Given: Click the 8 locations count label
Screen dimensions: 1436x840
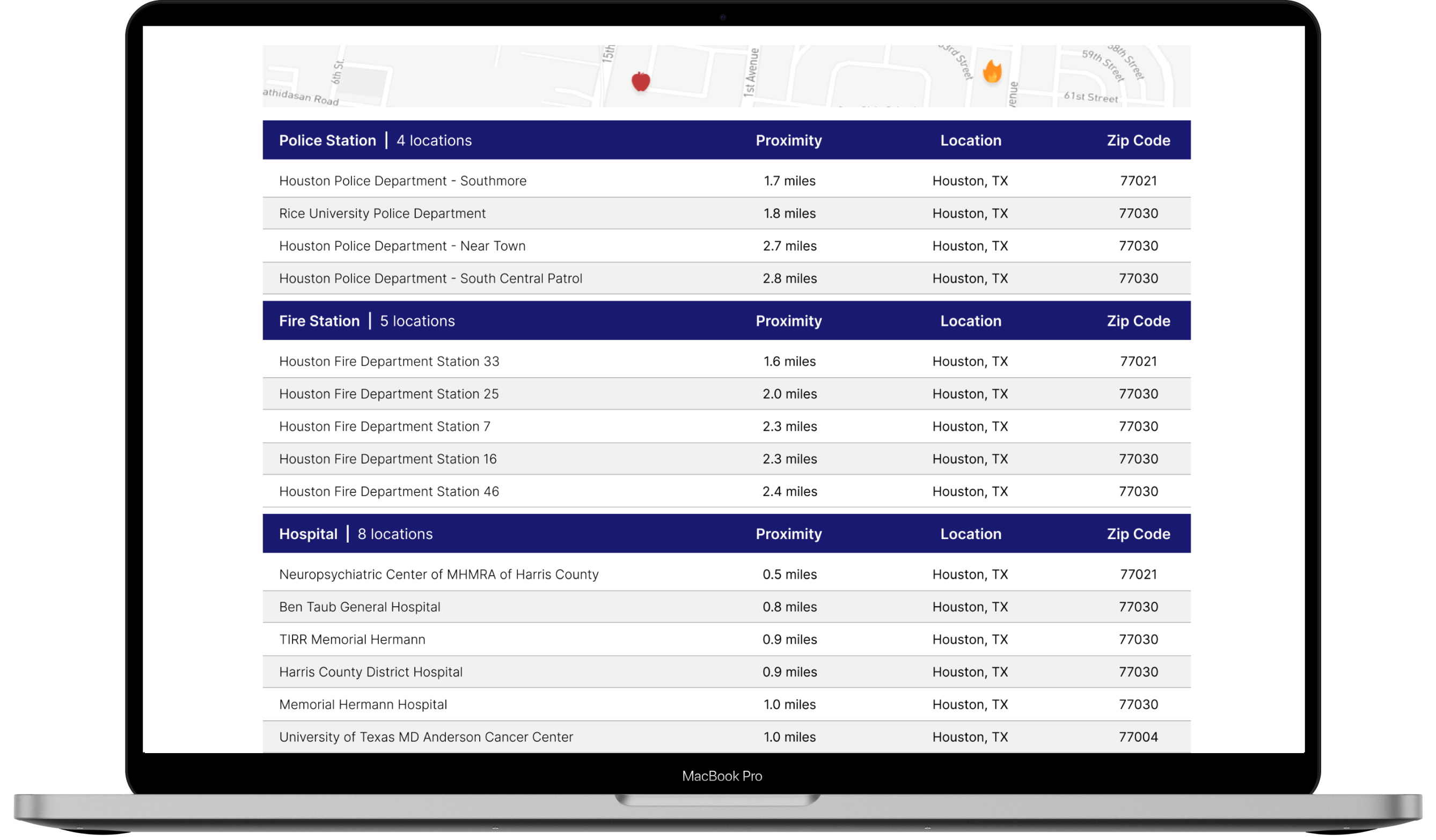Looking at the screenshot, I should [x=395, y=534].
